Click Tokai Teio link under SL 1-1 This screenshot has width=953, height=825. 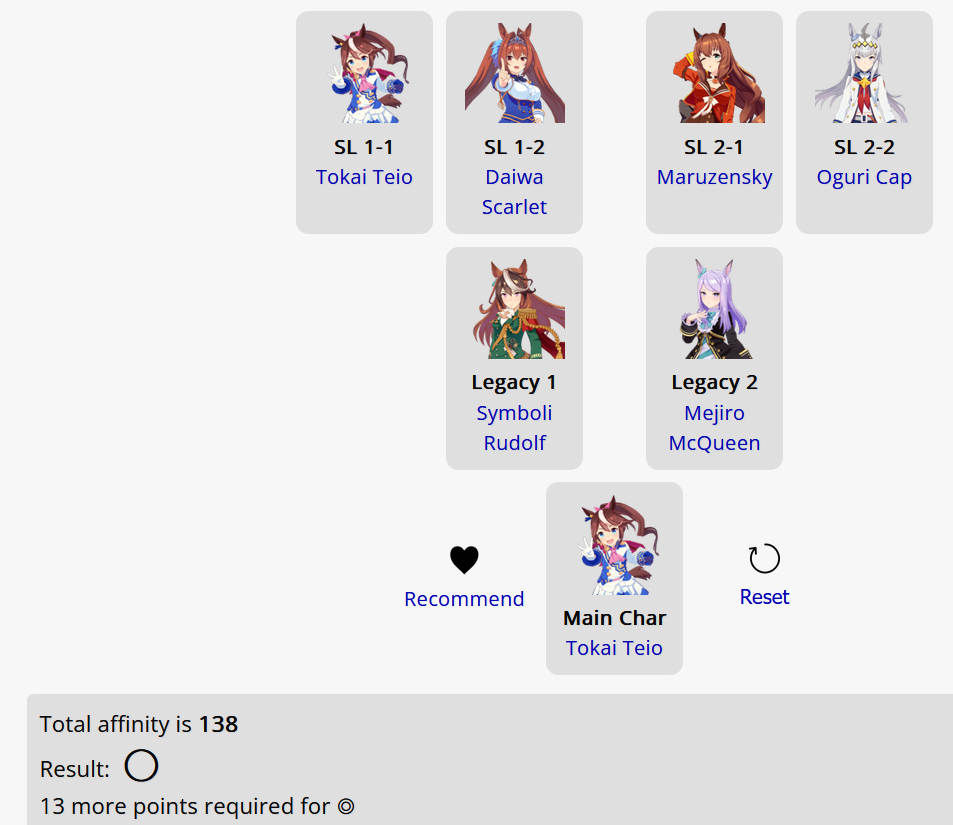coord(365,177)
